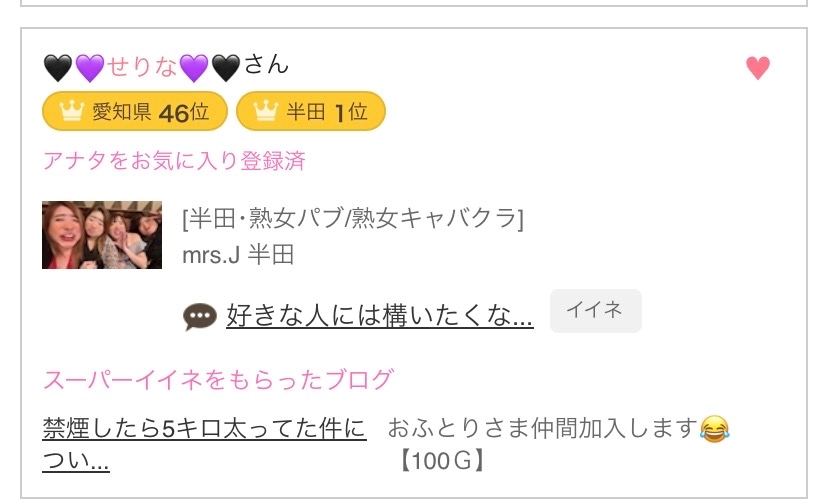Click the 半田・熟女パブ/熟女キャバクラ category text
The width and height of the screenshot is (828, 499).
coord(353,218)
